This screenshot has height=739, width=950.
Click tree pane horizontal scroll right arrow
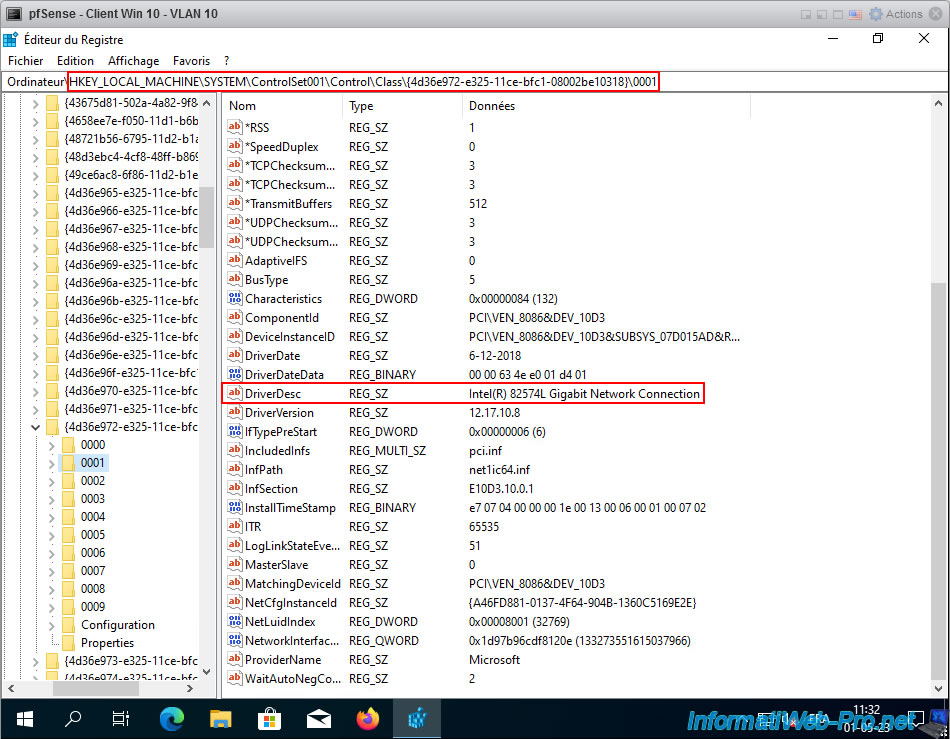190,688
